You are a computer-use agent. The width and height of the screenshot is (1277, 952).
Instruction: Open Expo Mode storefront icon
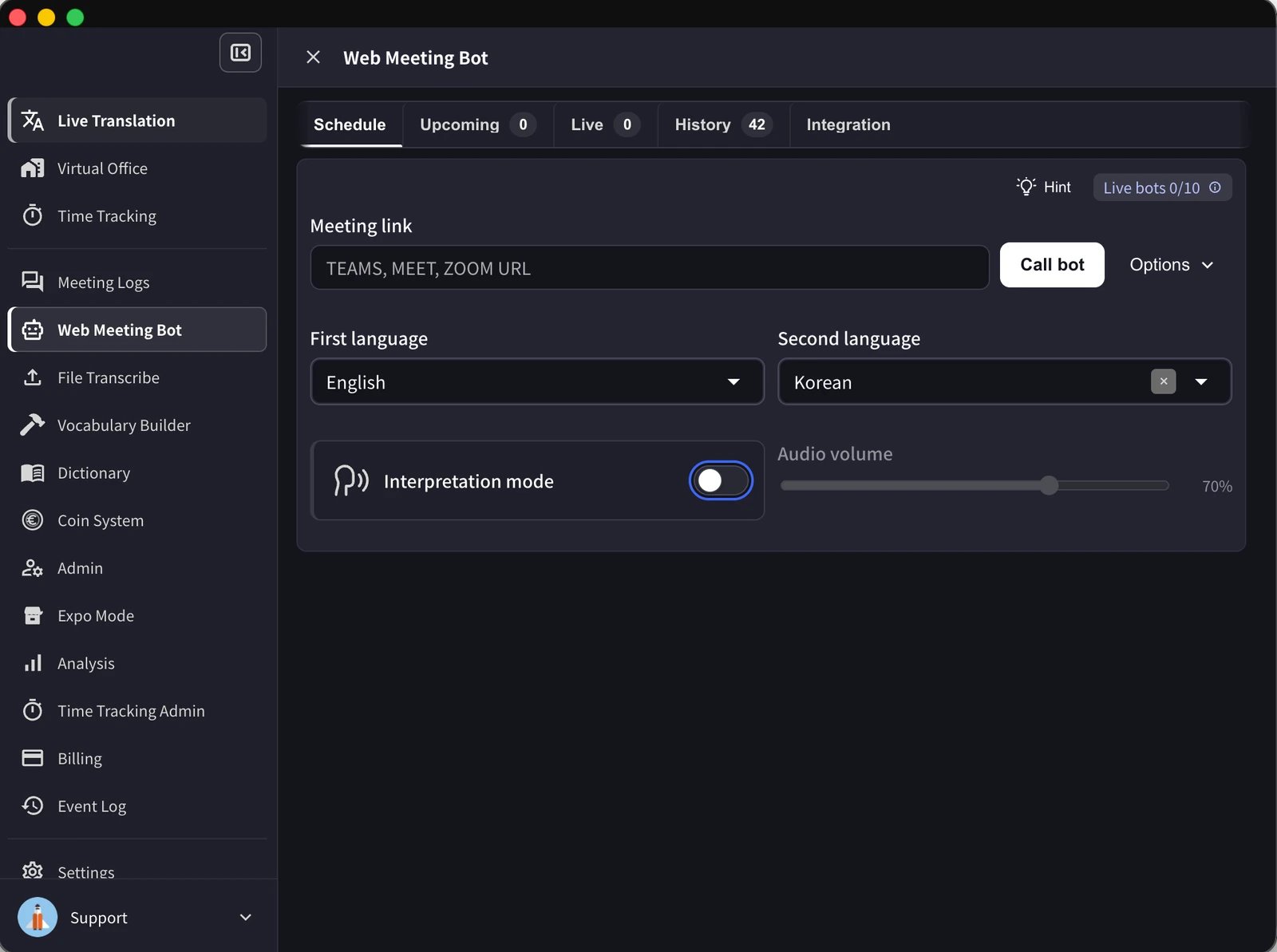[33, 615]
